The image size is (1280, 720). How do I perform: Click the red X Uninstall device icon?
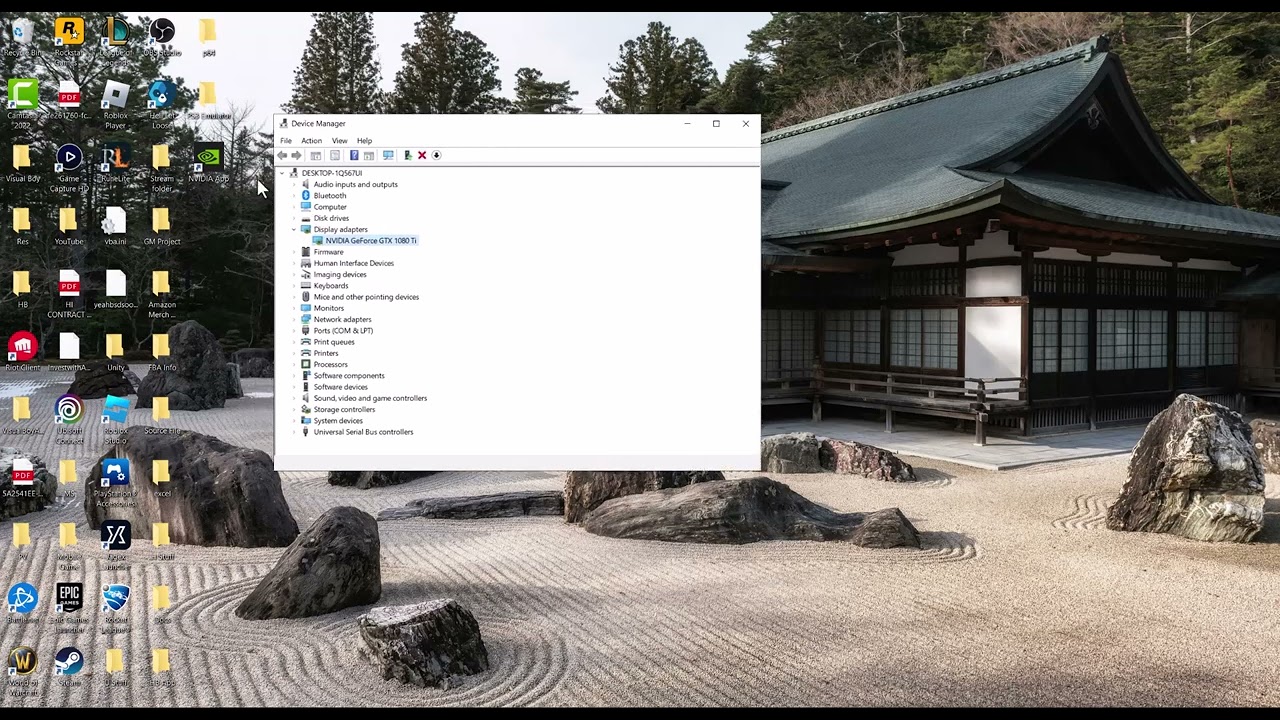tap(422, 155)
